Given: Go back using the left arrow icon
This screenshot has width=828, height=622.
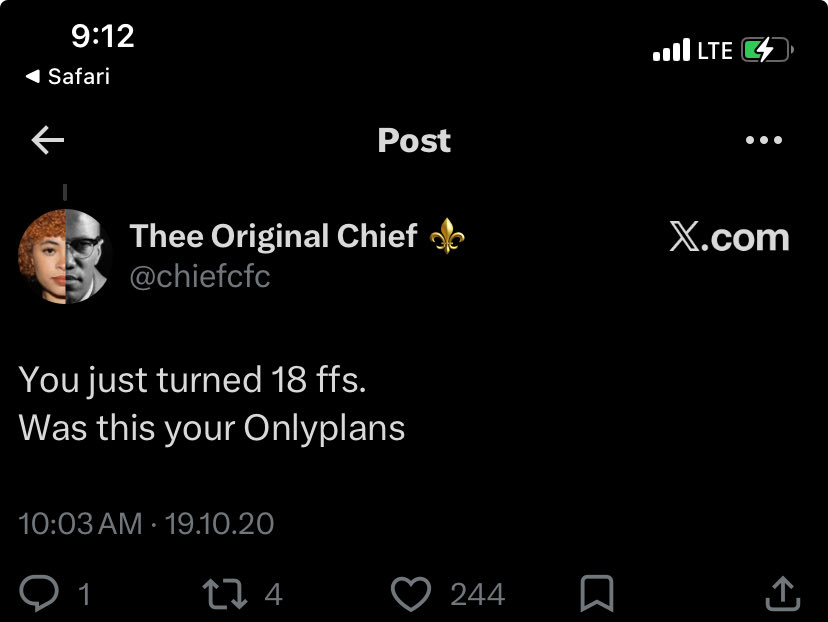Looking at the screenshot, I should pyautogui.click(x=48, y=140).
